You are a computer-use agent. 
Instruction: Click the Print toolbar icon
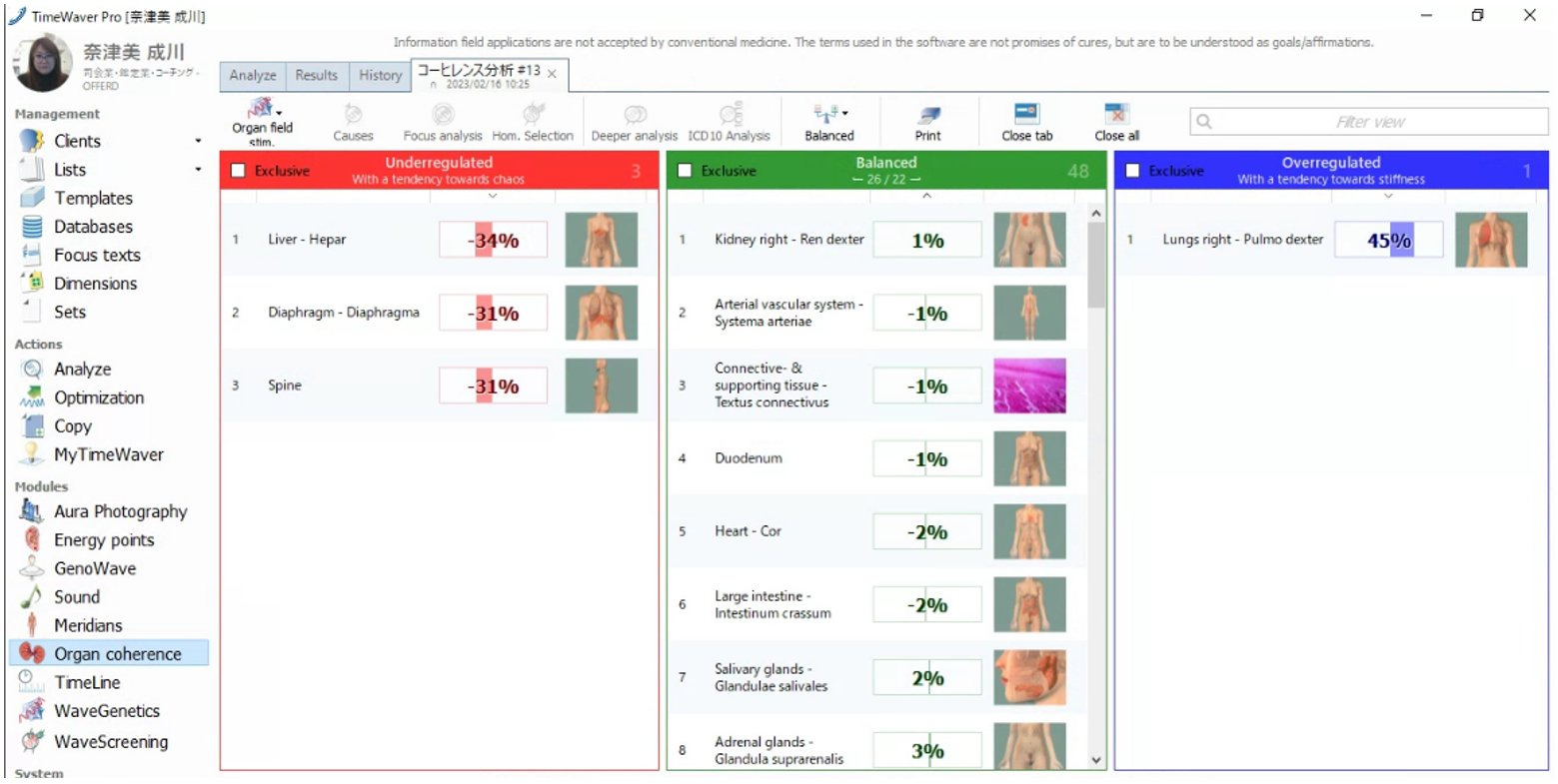tap(927, 115)
